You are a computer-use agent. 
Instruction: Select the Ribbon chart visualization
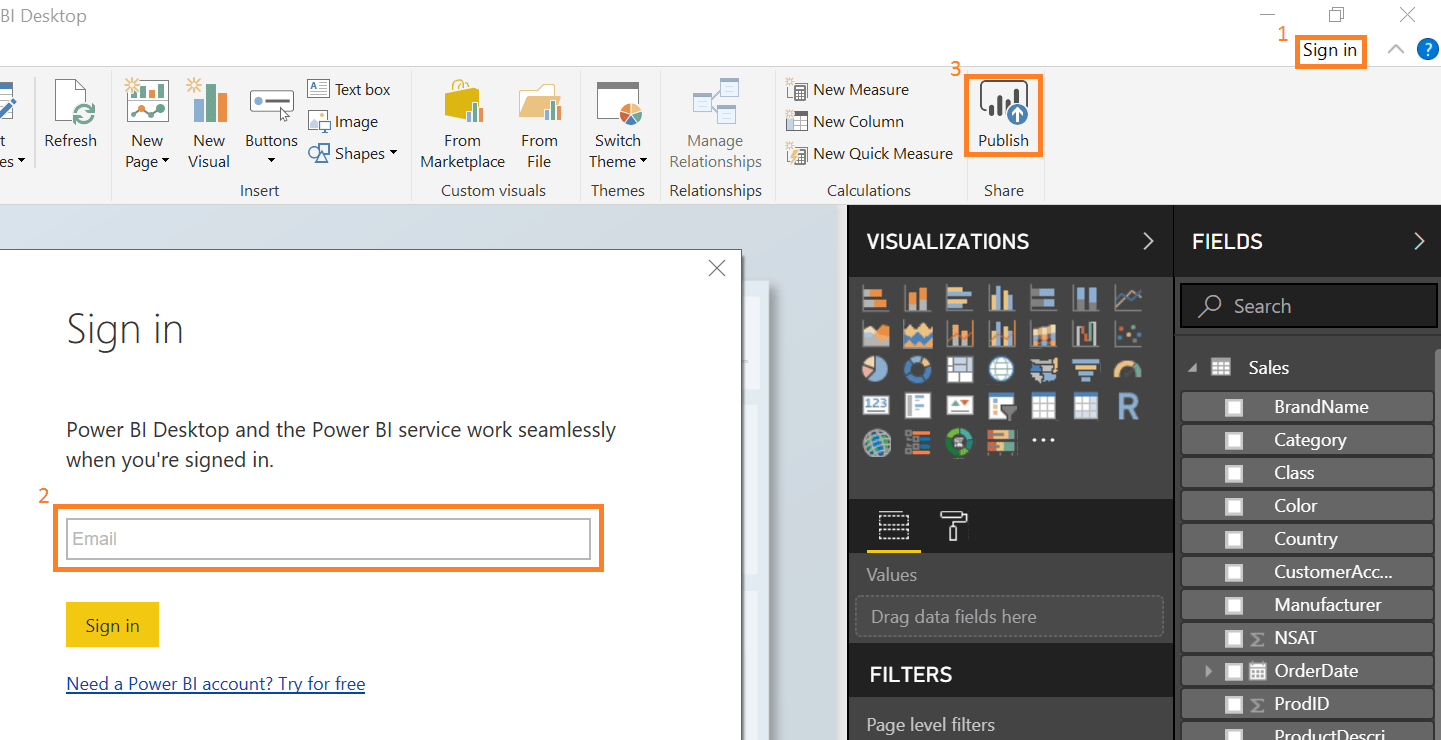[1043, 334]
